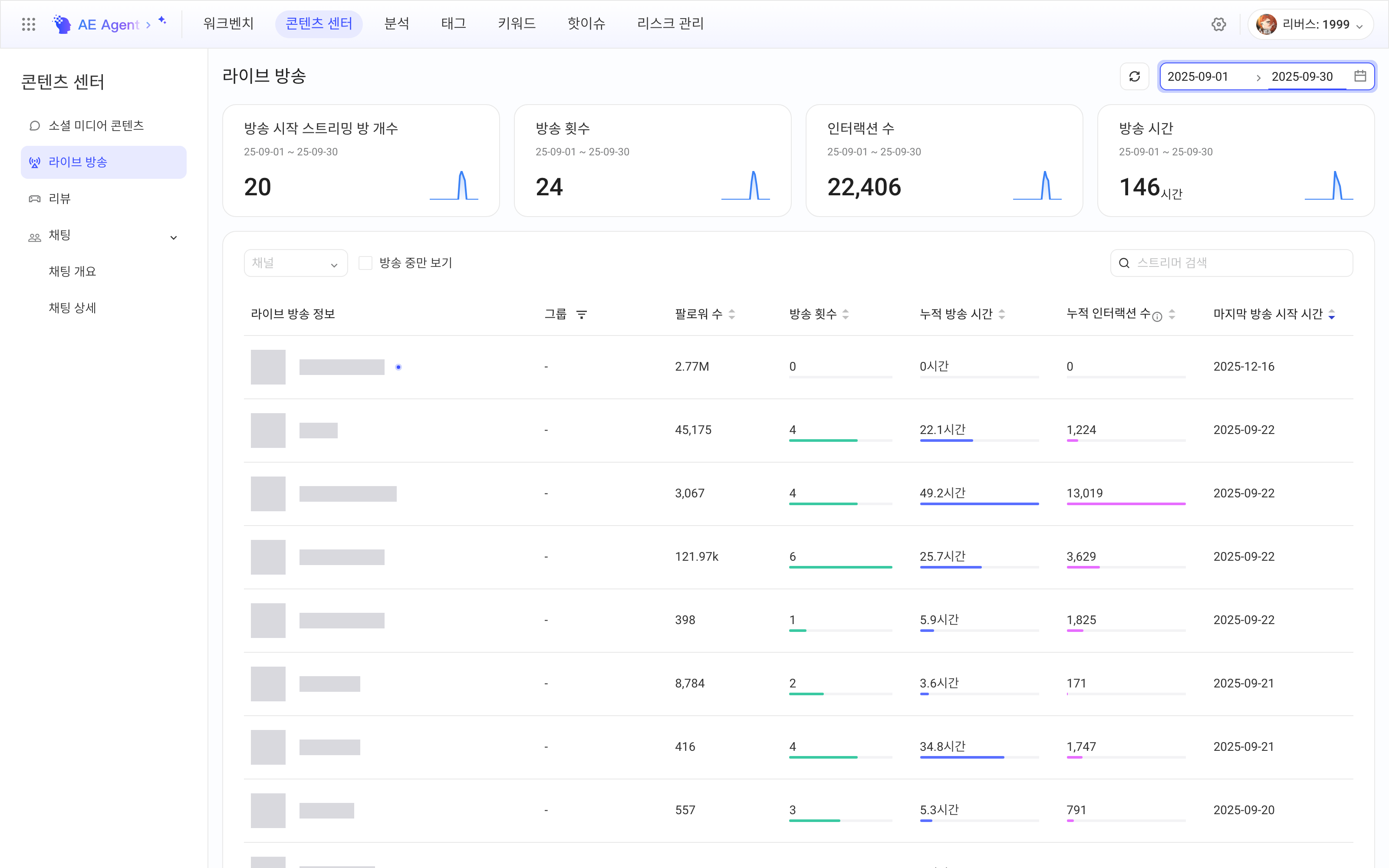The width and height of the screenshot is (1389, 868).
Task: Open the 리스크 관리 tab
Action: [670, 23]
